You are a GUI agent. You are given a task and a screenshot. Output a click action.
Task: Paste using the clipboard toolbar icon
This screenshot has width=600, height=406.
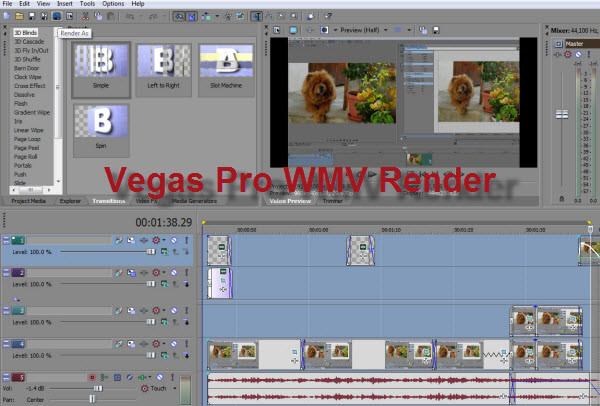(x=111, y=16)
